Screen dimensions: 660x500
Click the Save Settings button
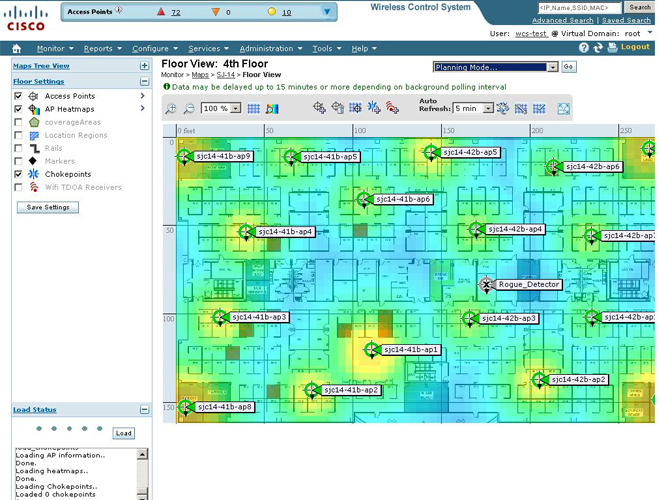pos(48,207)
